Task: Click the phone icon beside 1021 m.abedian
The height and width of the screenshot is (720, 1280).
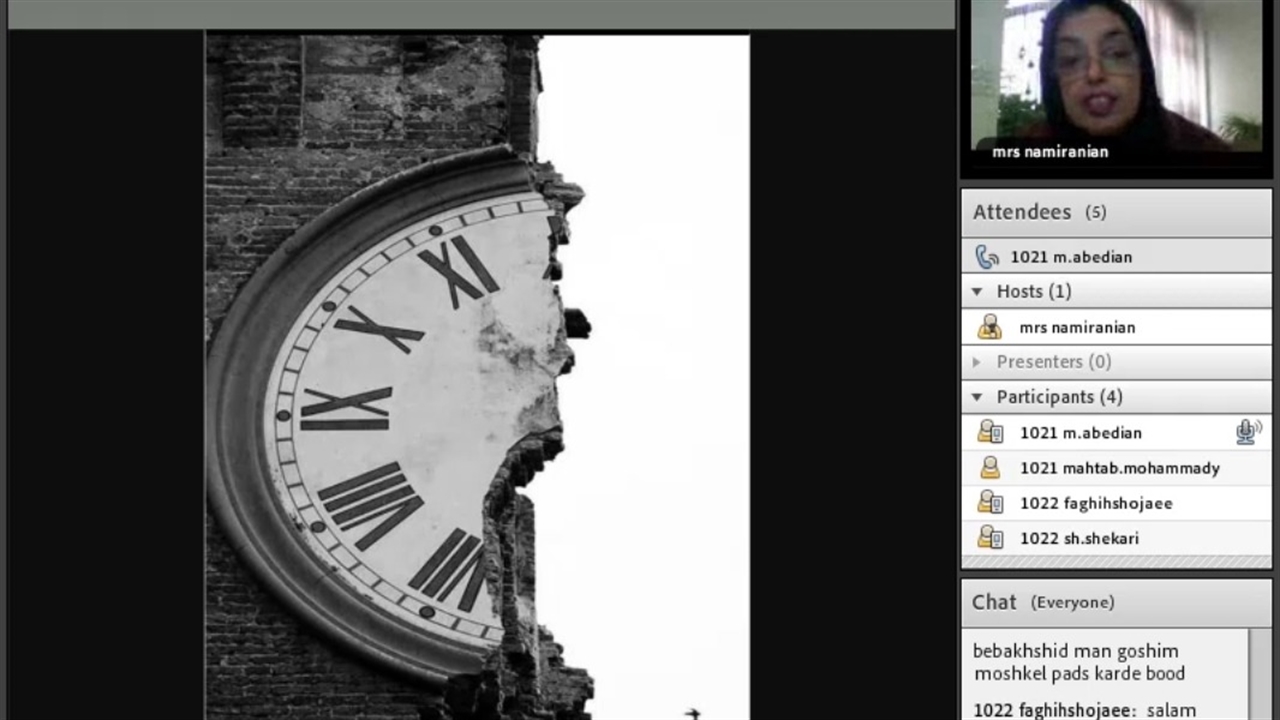Action: pos(987,257)
